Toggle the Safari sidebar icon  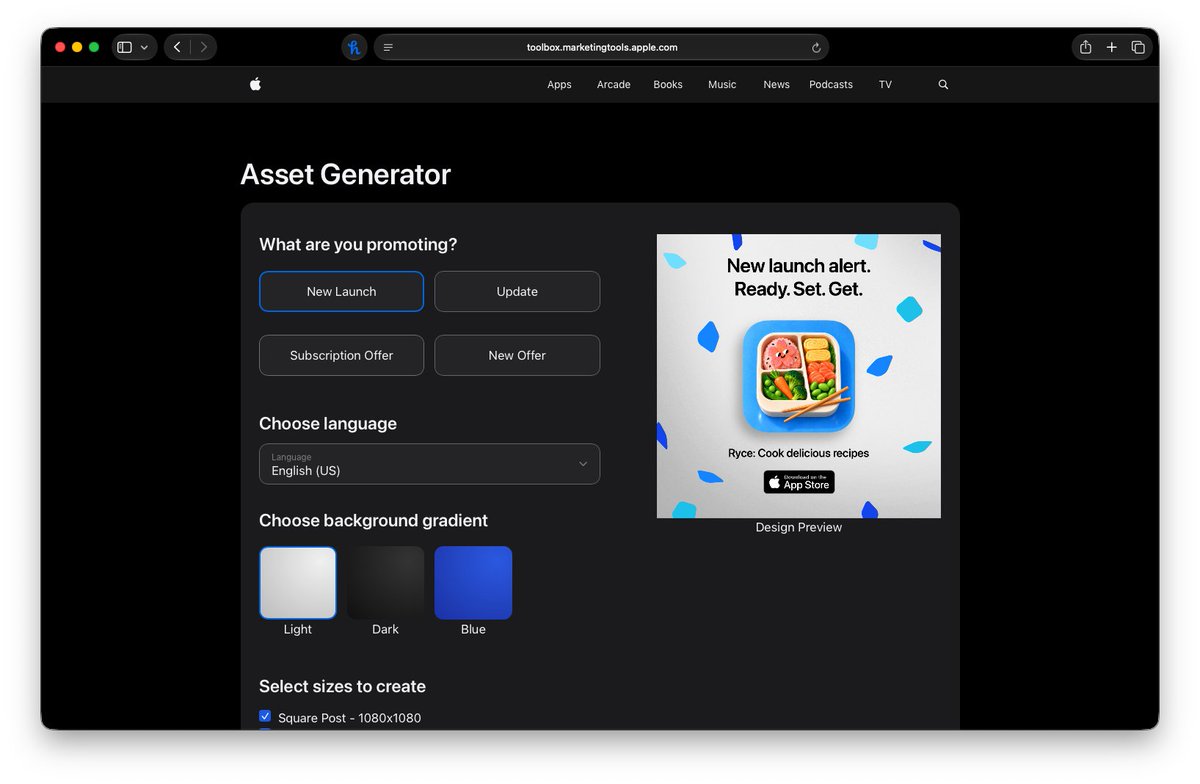(x=124, y=47)
